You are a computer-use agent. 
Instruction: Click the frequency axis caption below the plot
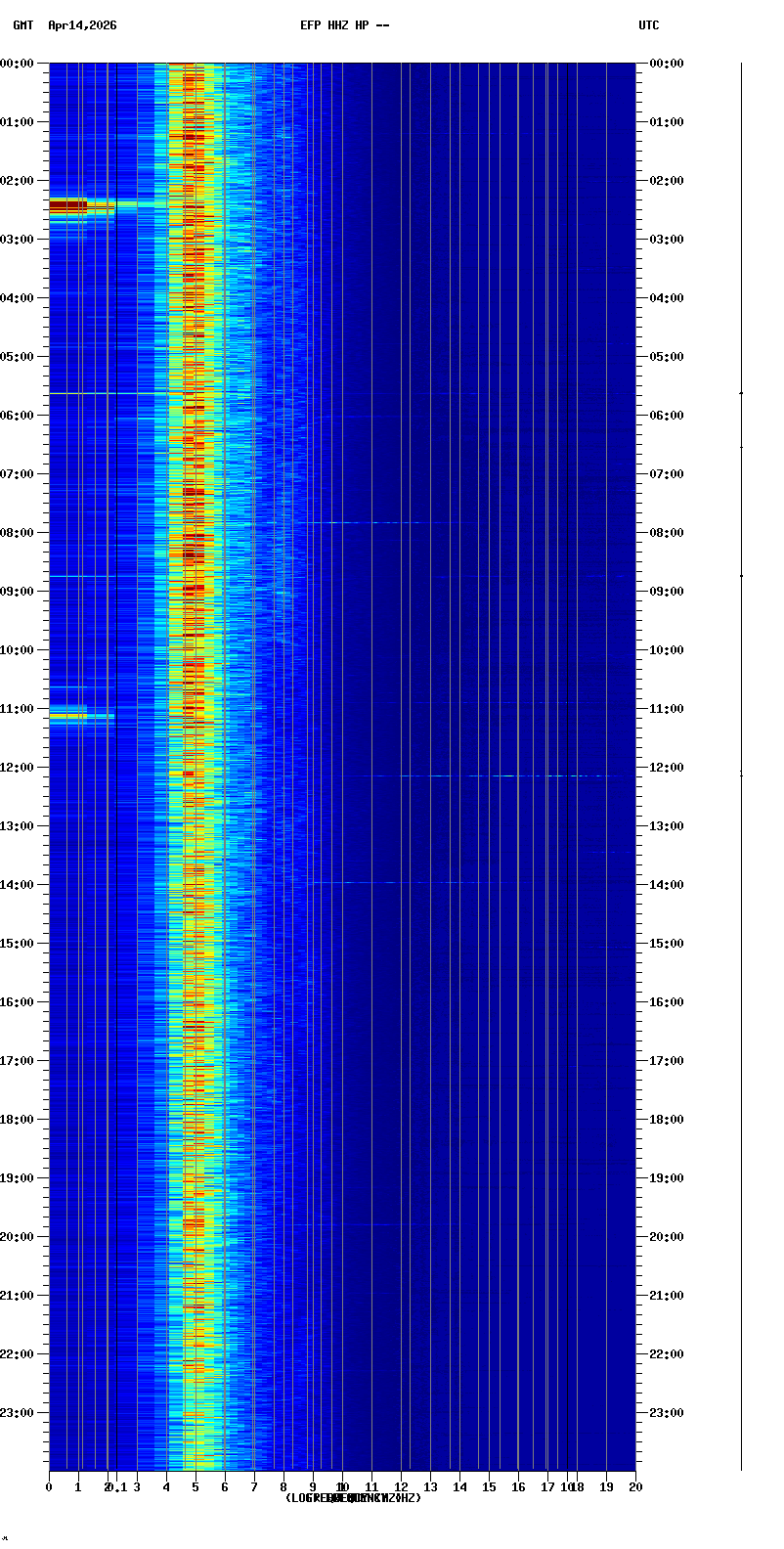point(353,1498)
